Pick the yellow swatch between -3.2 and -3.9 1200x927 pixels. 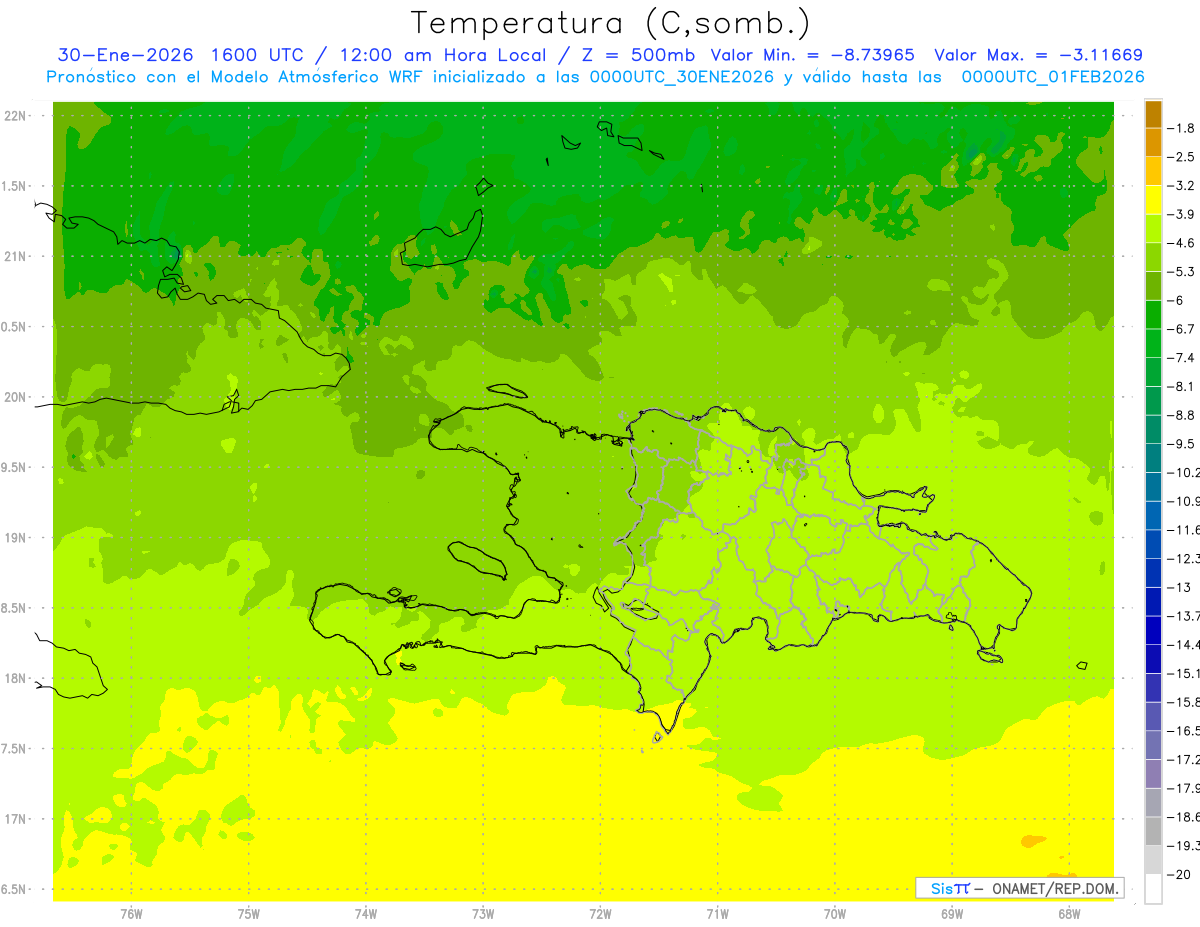coord(1153,200)
